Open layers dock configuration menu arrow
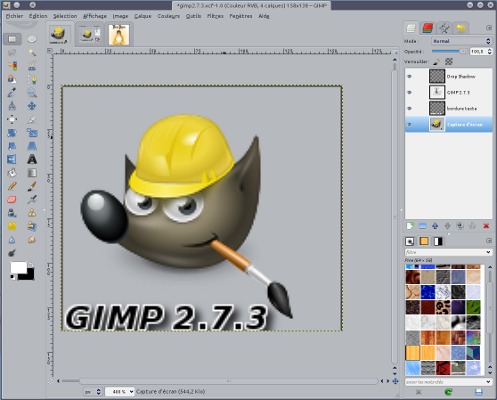Image resolution: width=497 pixels, height=400 pixels. (x=489, y=28)
